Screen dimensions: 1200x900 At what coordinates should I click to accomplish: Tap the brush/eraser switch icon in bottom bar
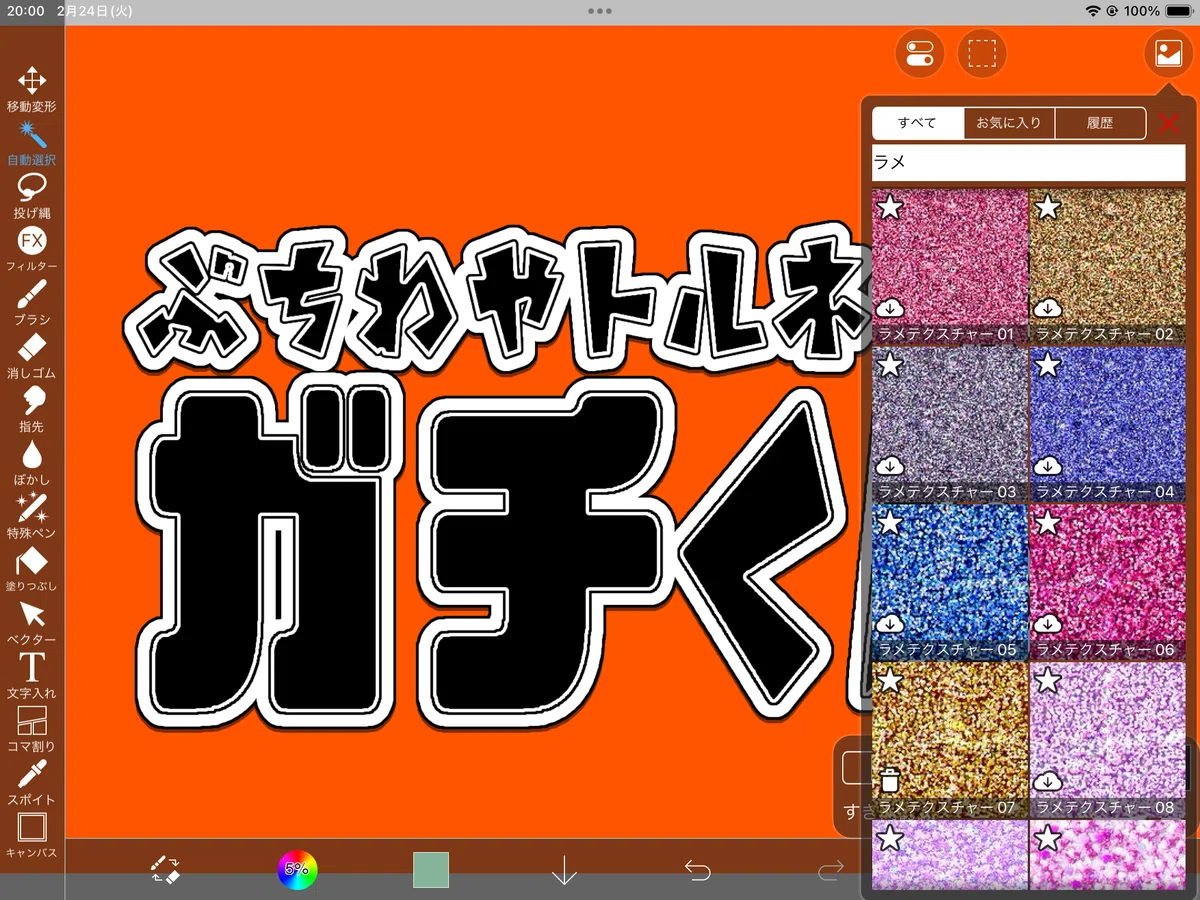pyautogui.click(x=165, y=869)
